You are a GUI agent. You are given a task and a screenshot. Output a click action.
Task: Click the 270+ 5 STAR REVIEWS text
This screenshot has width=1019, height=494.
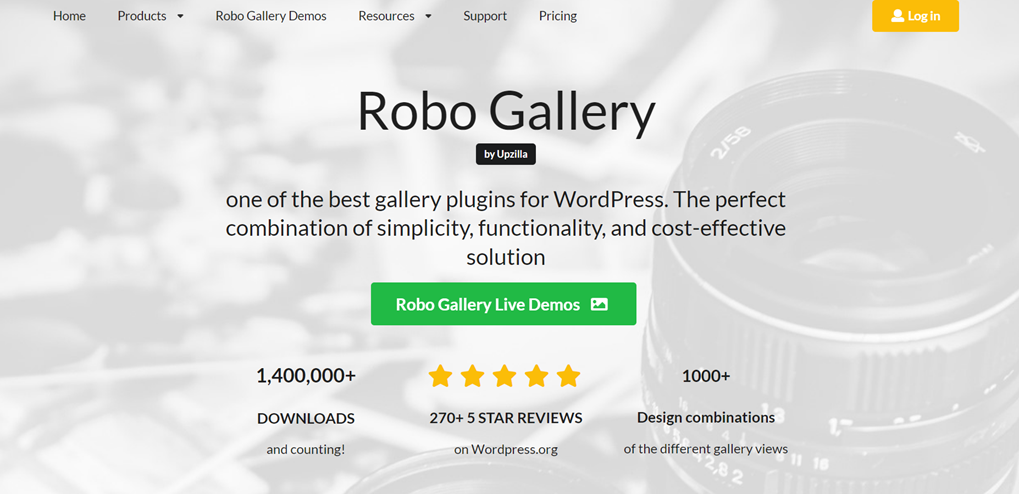[x=506, y=418]
